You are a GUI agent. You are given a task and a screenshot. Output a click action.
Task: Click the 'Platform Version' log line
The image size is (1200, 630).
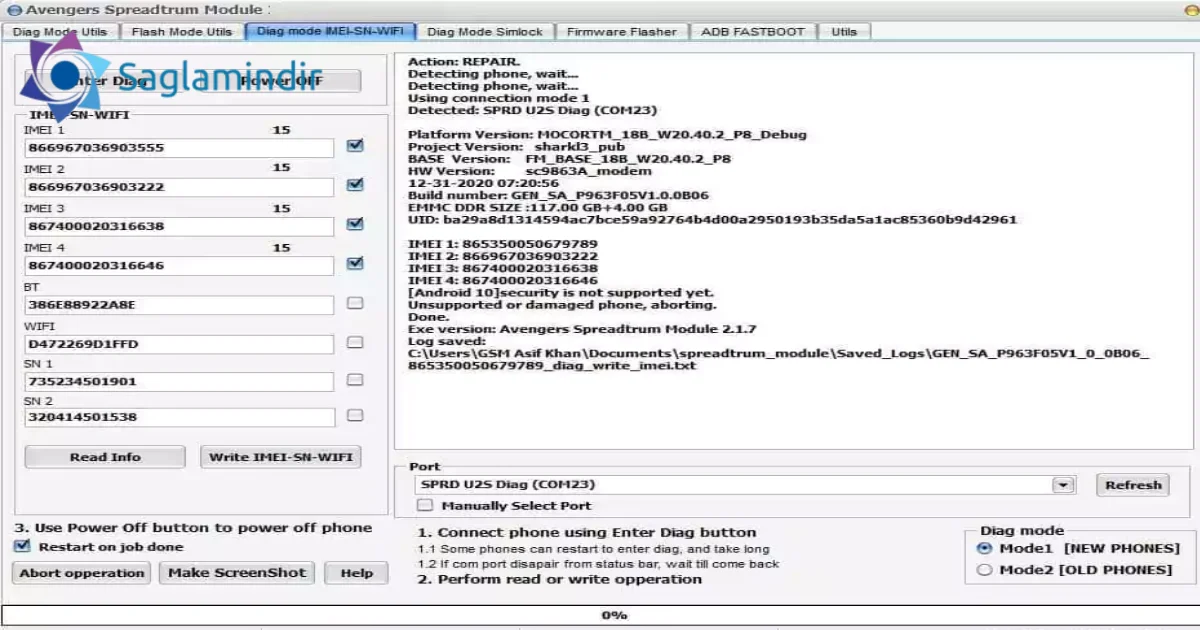pos(607,135)
